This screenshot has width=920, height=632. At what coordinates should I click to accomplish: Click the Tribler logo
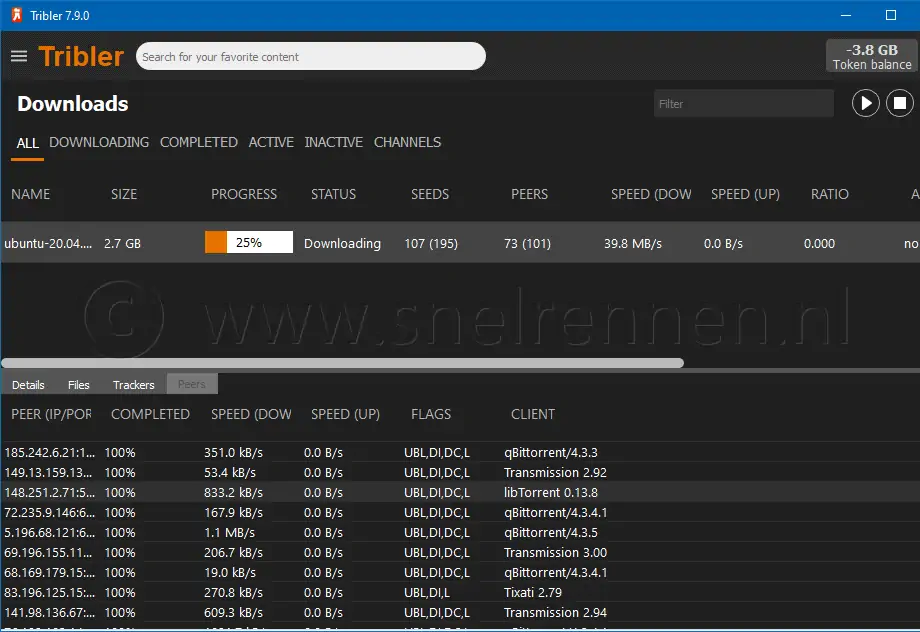tap(81, 56)
